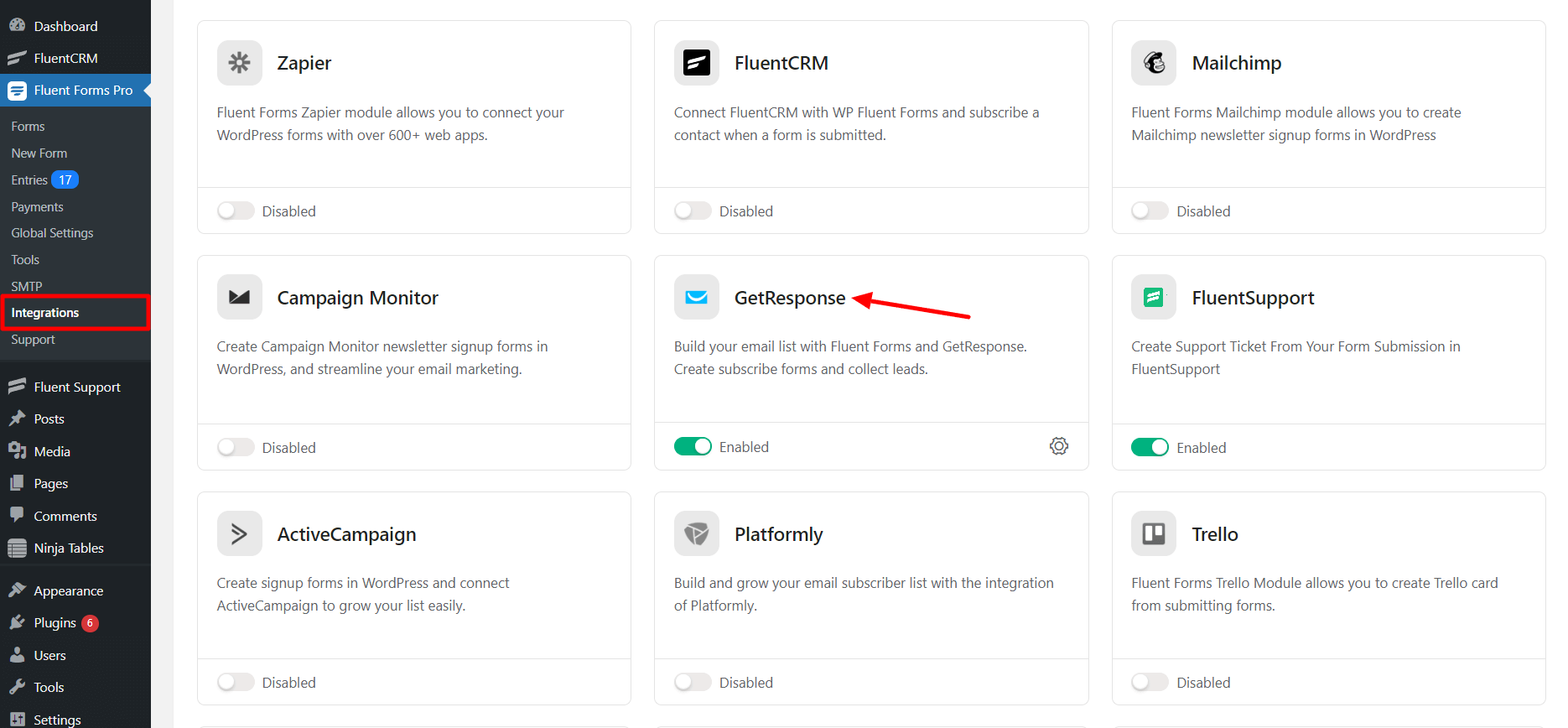Disable the GetResponse integration toggle
Screen dimensions: 1568x728
click(x=693, y=447)
